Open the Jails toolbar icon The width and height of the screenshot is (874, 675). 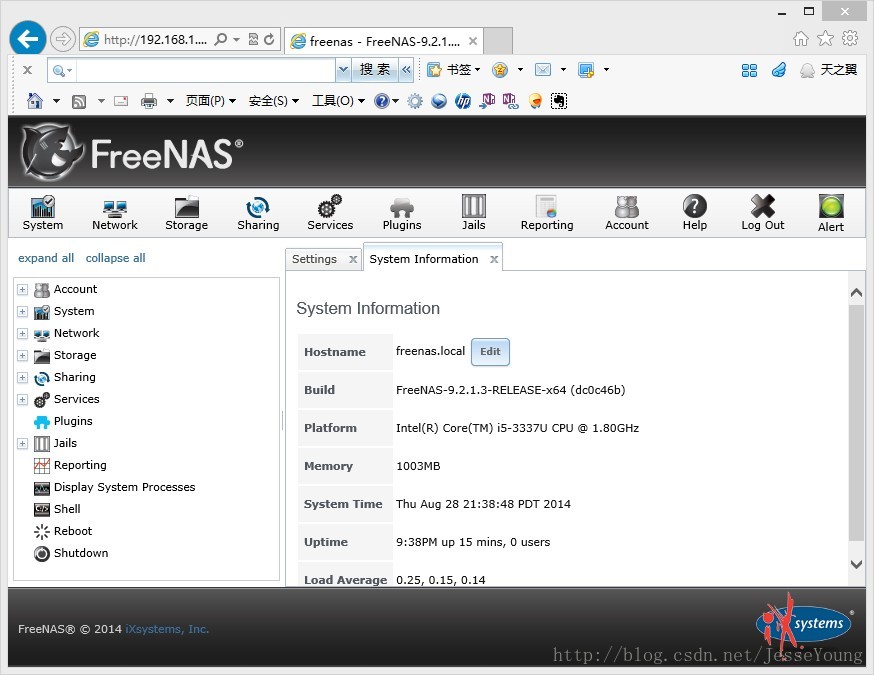click(x=473, y=213)
